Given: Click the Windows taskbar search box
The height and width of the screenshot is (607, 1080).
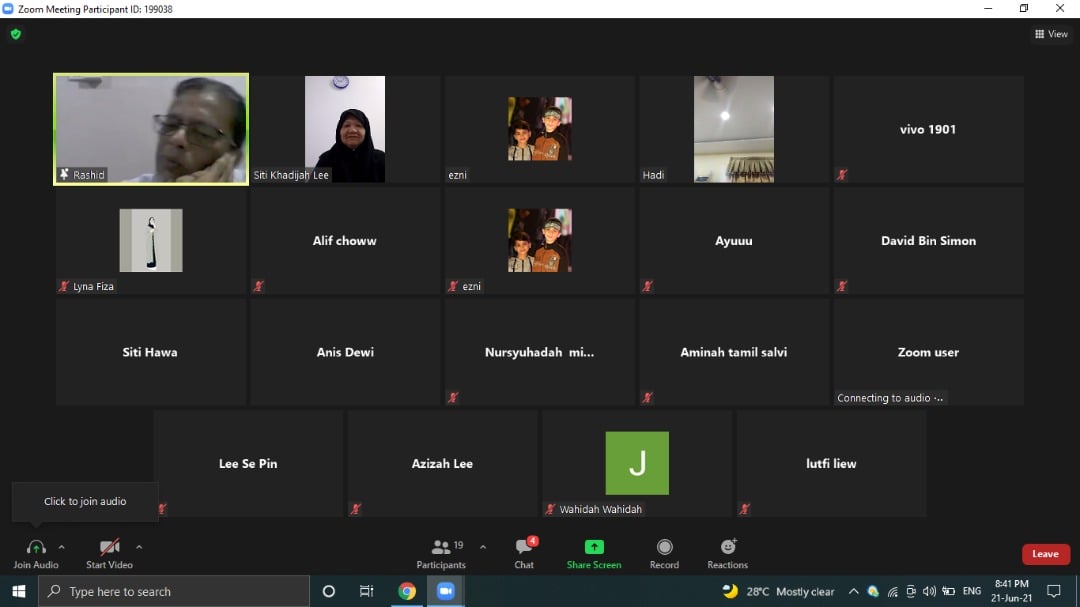Looking at the screenshot, I should [175, 591].
